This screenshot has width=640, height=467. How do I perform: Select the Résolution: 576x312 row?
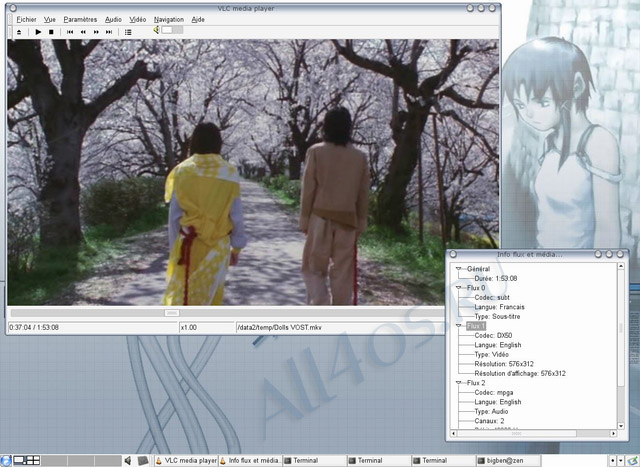tap(504, 364)
